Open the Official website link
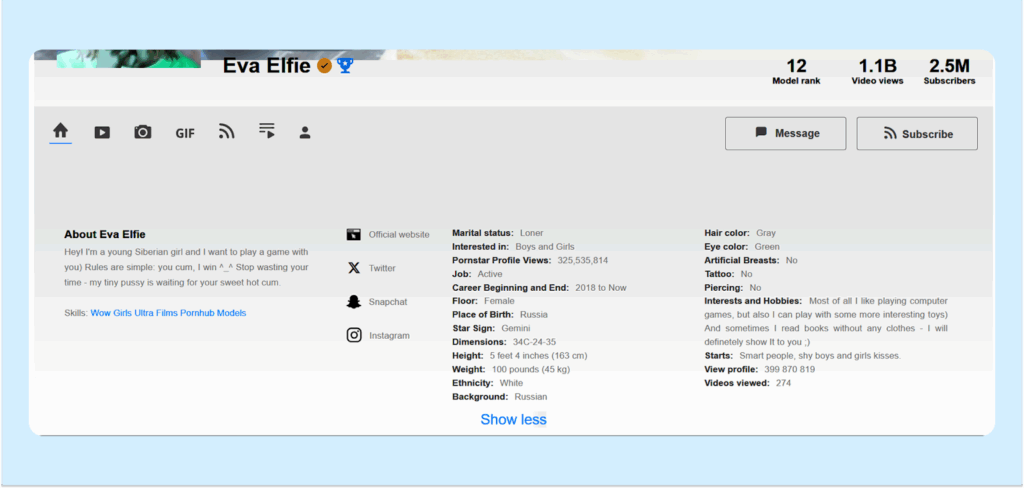This screenshot has width=1024, height=488. pos(398,235)
